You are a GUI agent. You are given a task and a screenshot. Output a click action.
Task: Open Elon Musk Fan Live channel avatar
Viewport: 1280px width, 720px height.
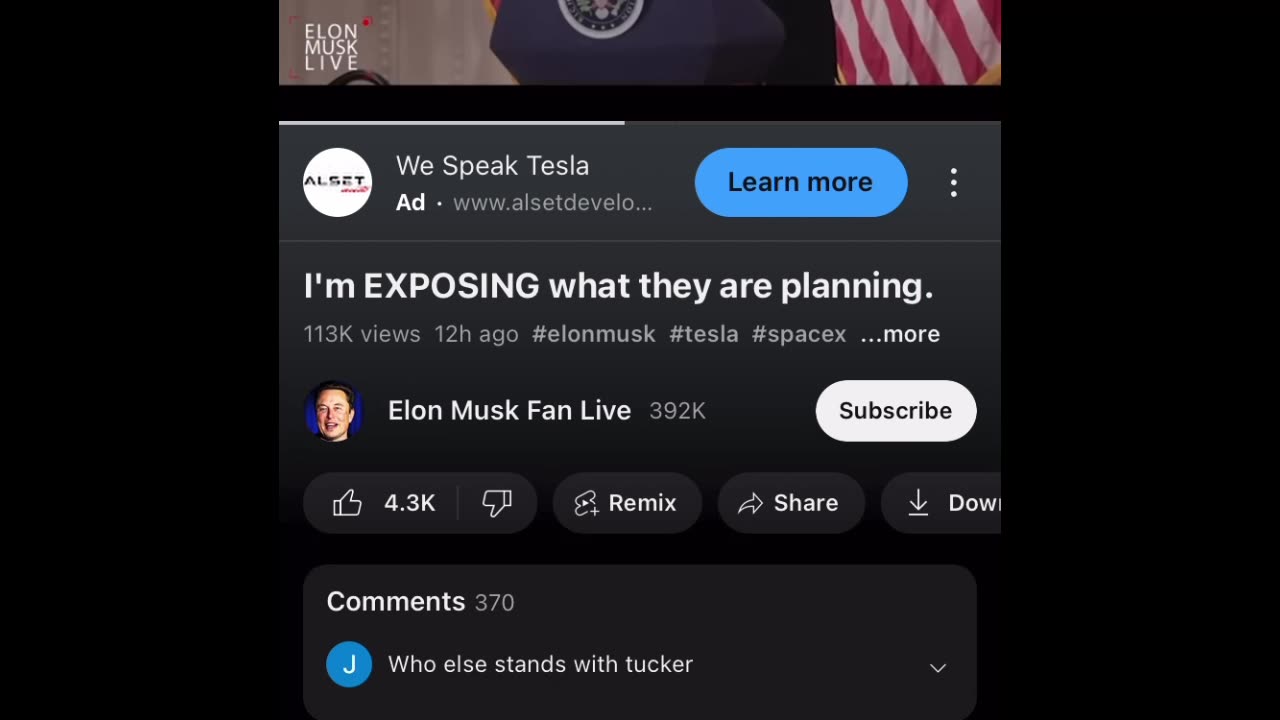click(333, 411)
